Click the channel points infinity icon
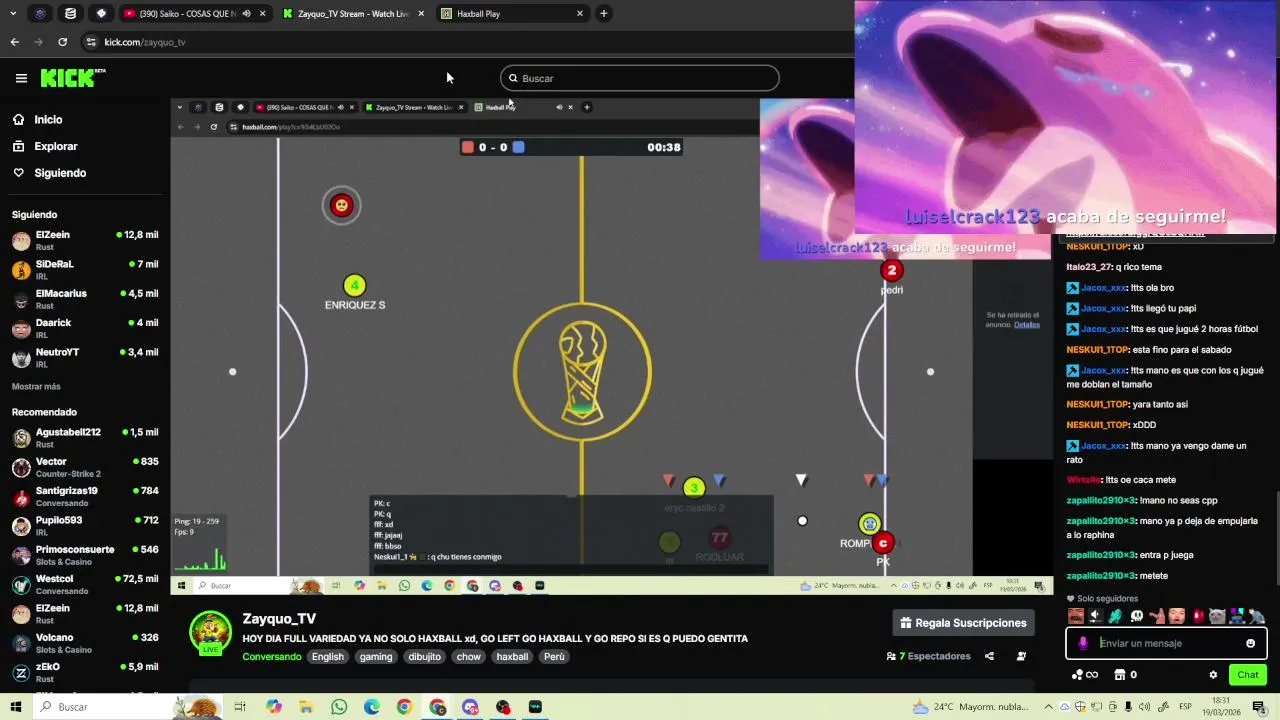This screenshot has width=1280, height=720. (x=1085, y=675)
